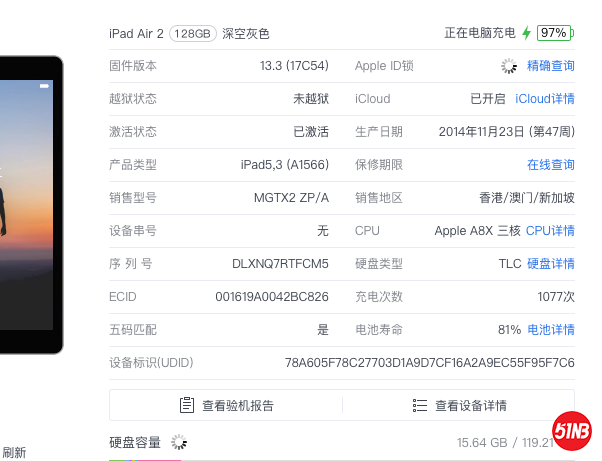602x461 pixels.
Task: Click the 设备串号 value 无
Action: pos(323,231)
